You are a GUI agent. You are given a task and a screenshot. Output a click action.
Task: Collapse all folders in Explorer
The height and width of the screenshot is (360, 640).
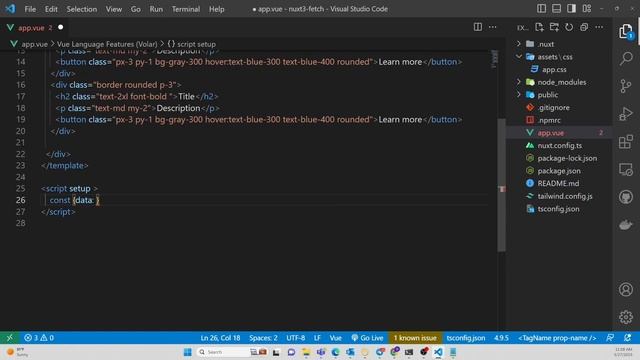(584, 27)
